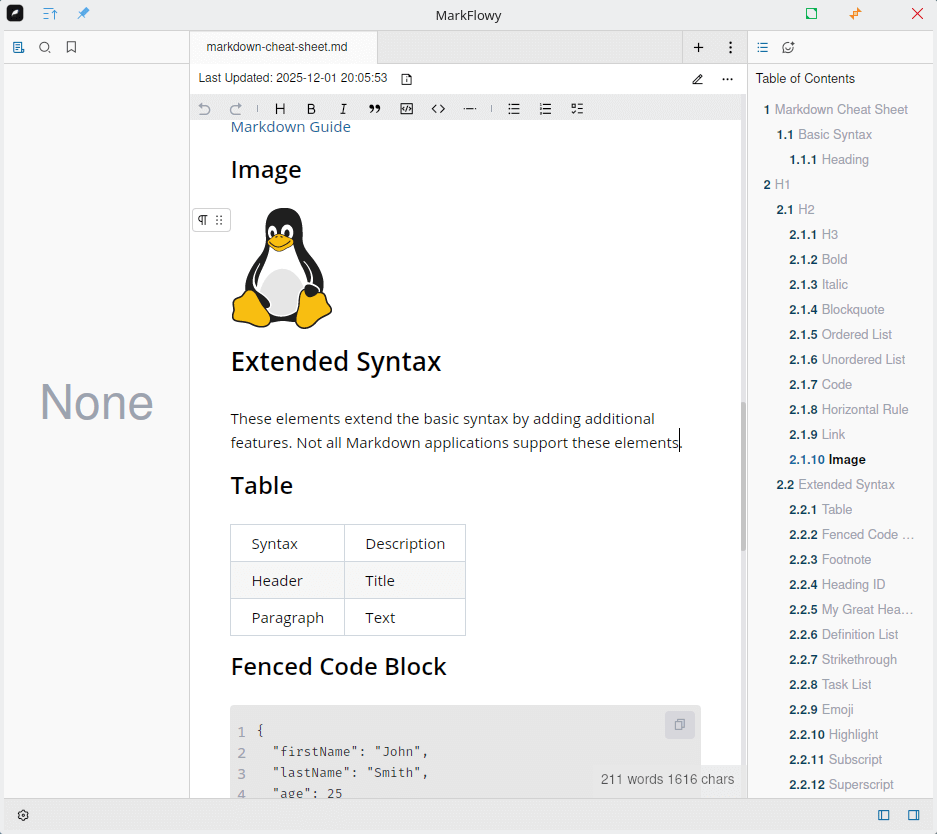This screenshot has height=834, width=937.
Task: Select the markdown-cheat-sheet.md tab
Action: pyautogui.click(x=277, y=47)
